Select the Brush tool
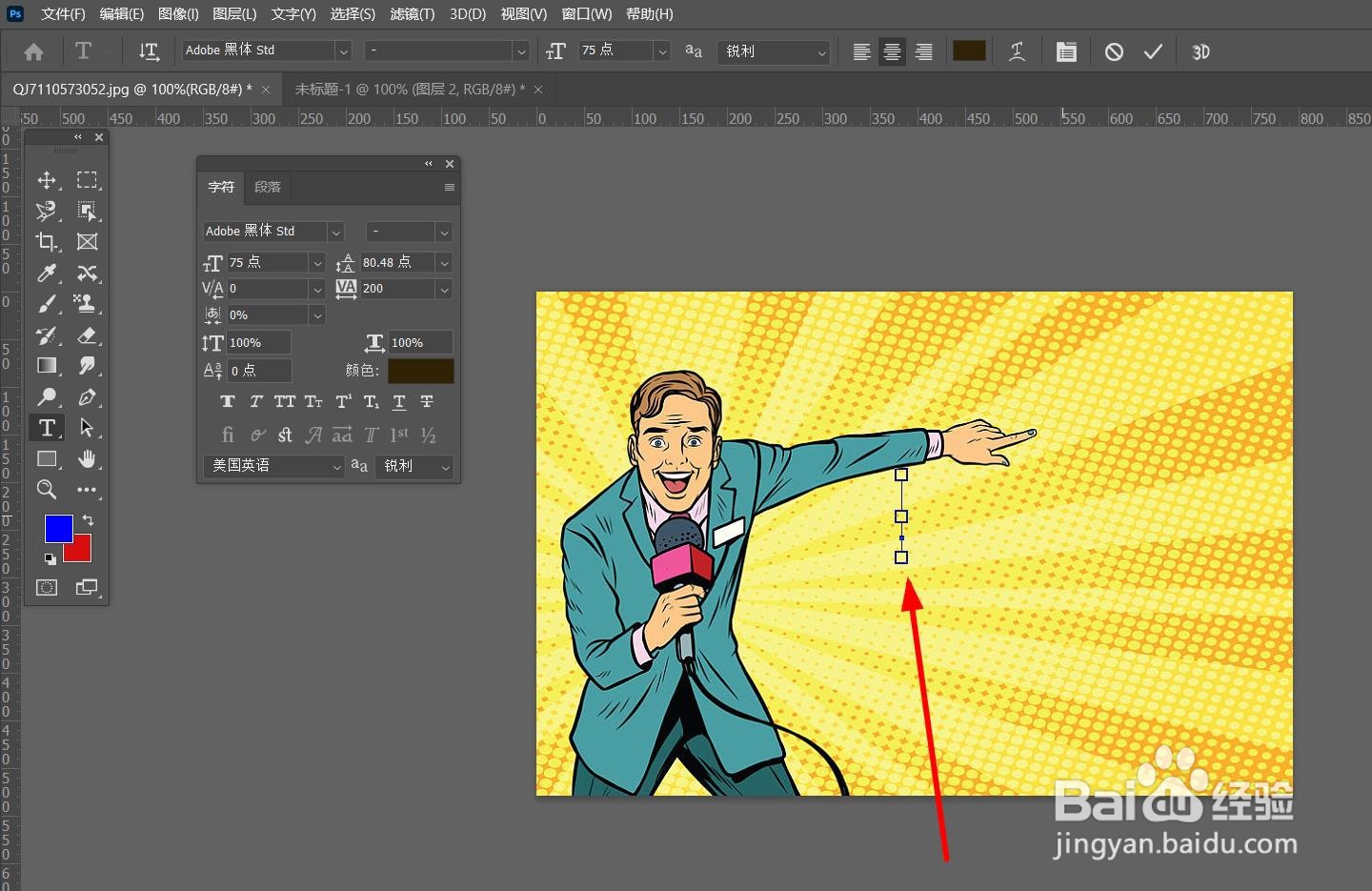 point(47,304)
